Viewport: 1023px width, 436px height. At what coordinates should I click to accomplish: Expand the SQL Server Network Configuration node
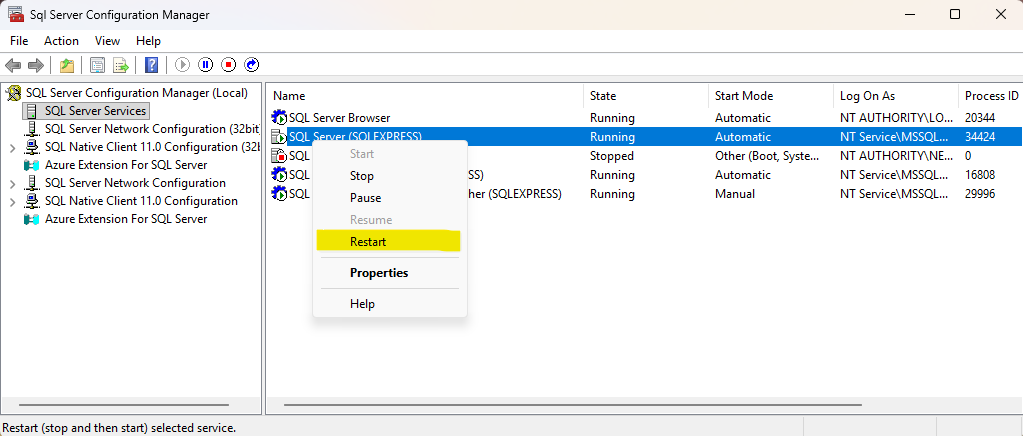tap(12, 183)
